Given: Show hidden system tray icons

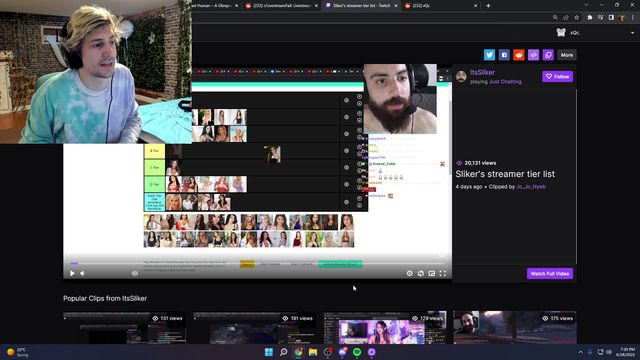Looking at the screenshot, I should (580, 352).
